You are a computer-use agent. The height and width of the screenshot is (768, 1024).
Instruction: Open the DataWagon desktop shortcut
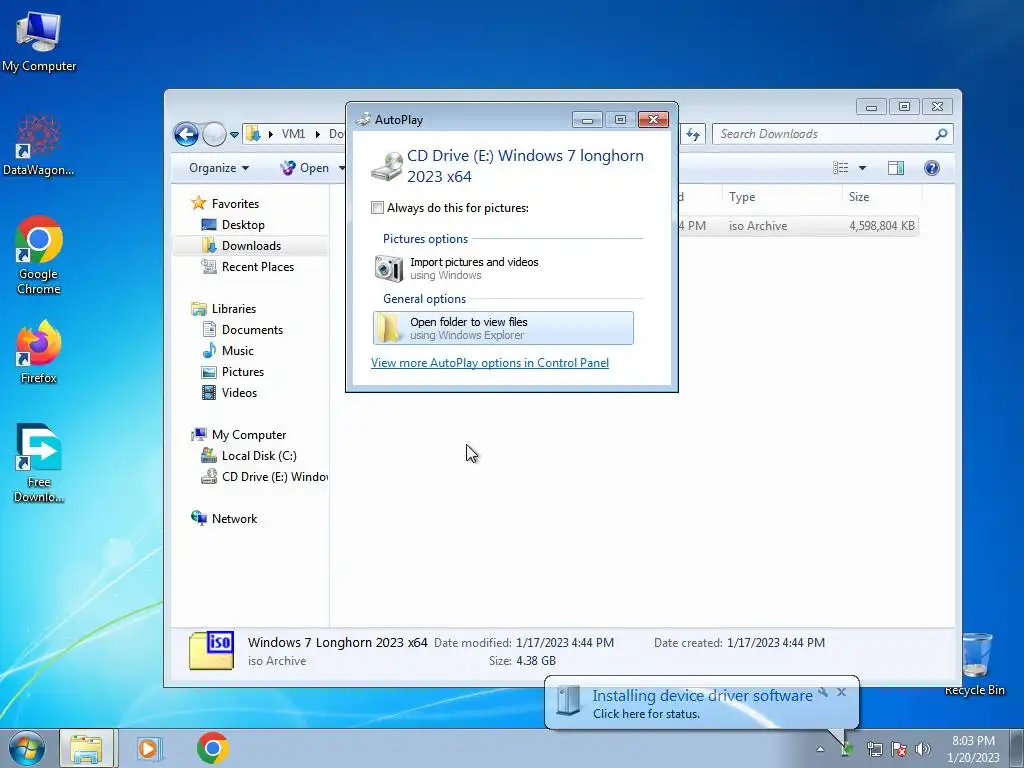[39, 145]
